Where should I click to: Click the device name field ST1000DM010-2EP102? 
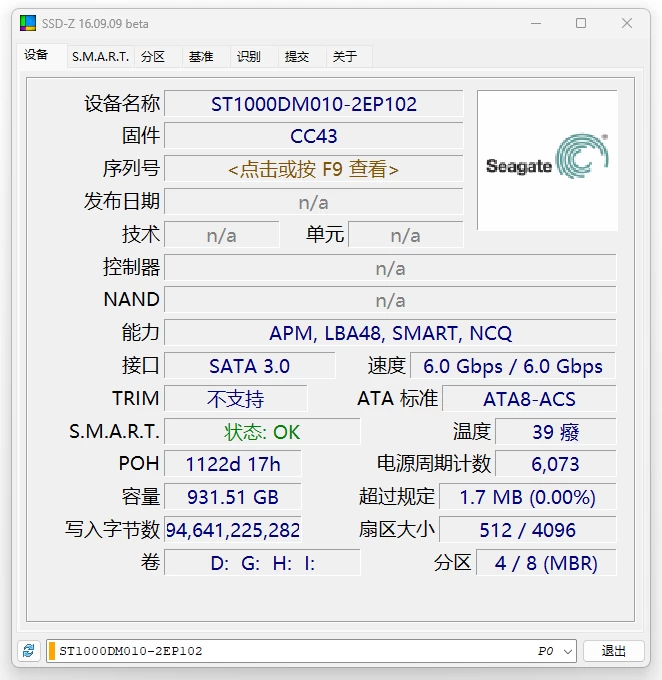pyautogui.click(x=313, y=104)
